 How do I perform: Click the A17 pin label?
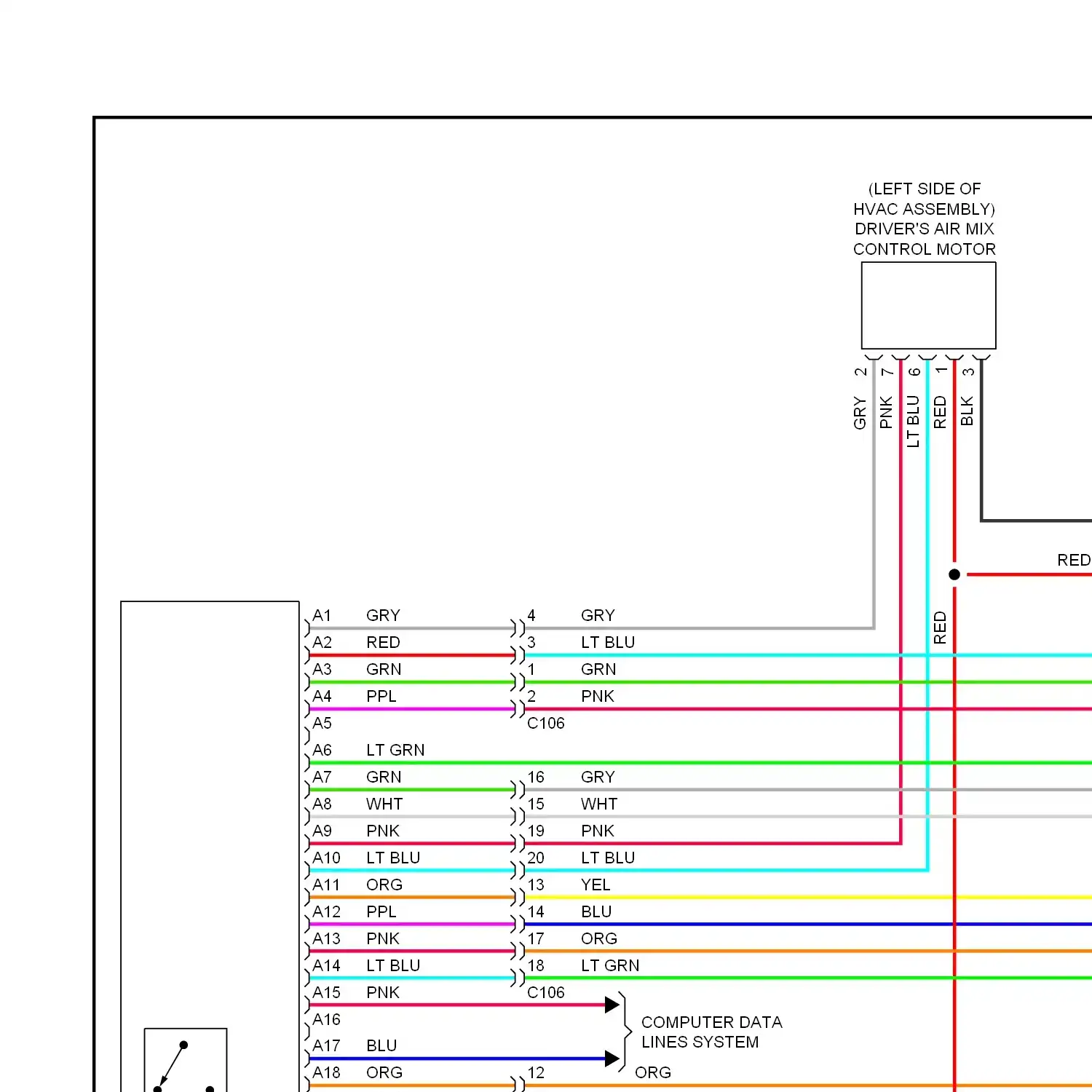click(x=326, y=1046)
